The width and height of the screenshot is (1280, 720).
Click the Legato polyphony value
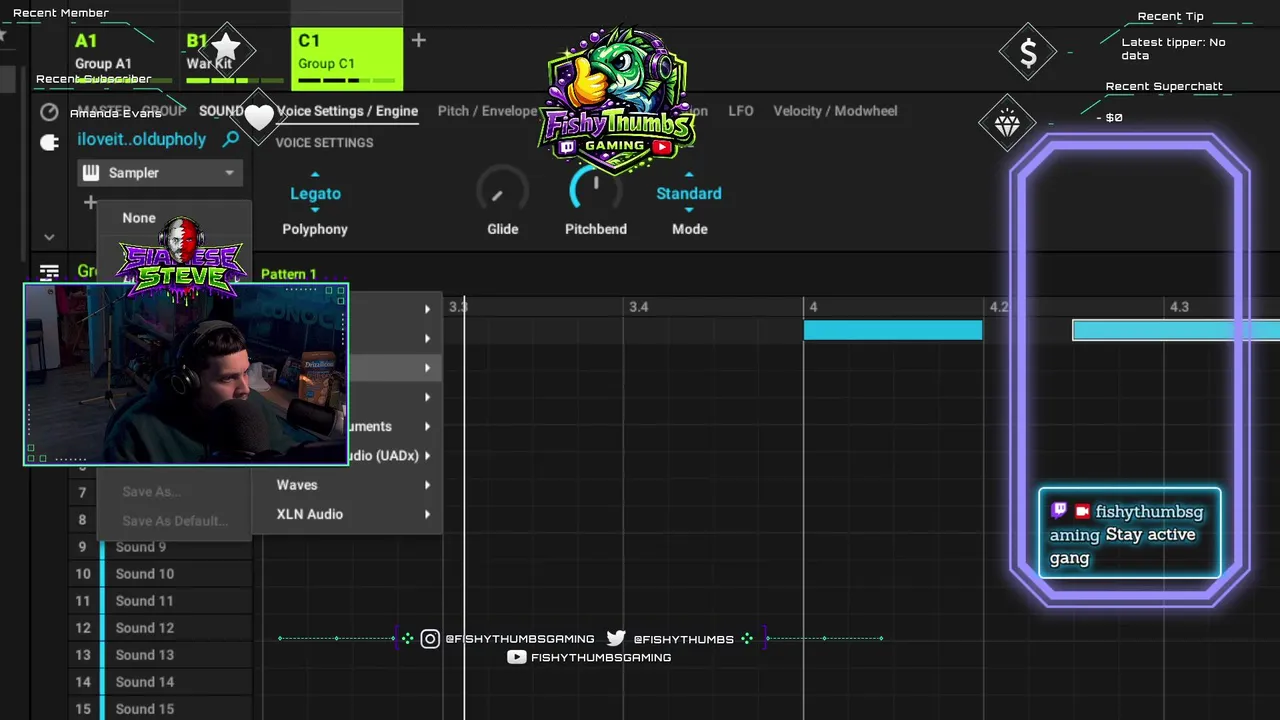[x=315, y=193]
